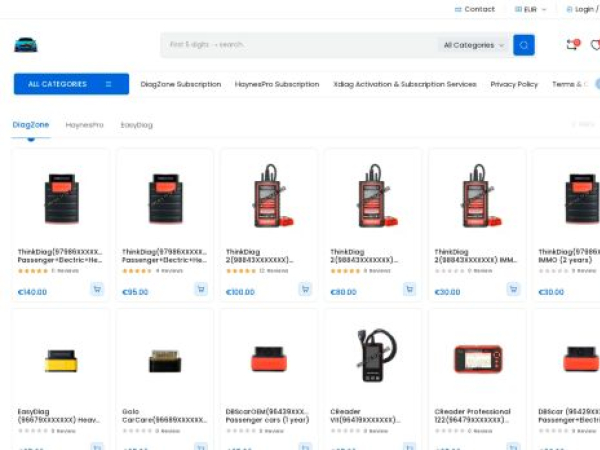Click the hamburger icon in All Categories button

(x=108, y=84)
